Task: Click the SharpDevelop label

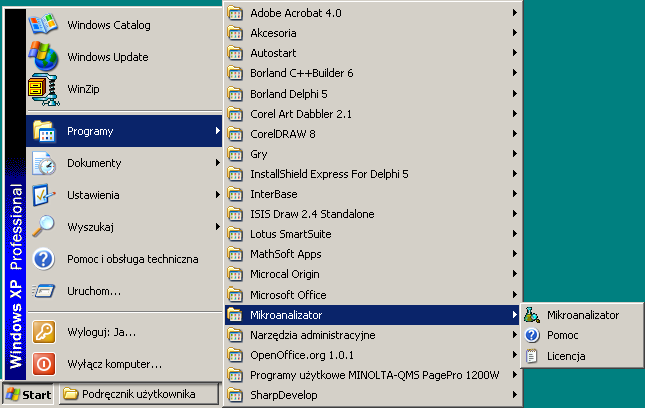Action: tap(284, 395)
